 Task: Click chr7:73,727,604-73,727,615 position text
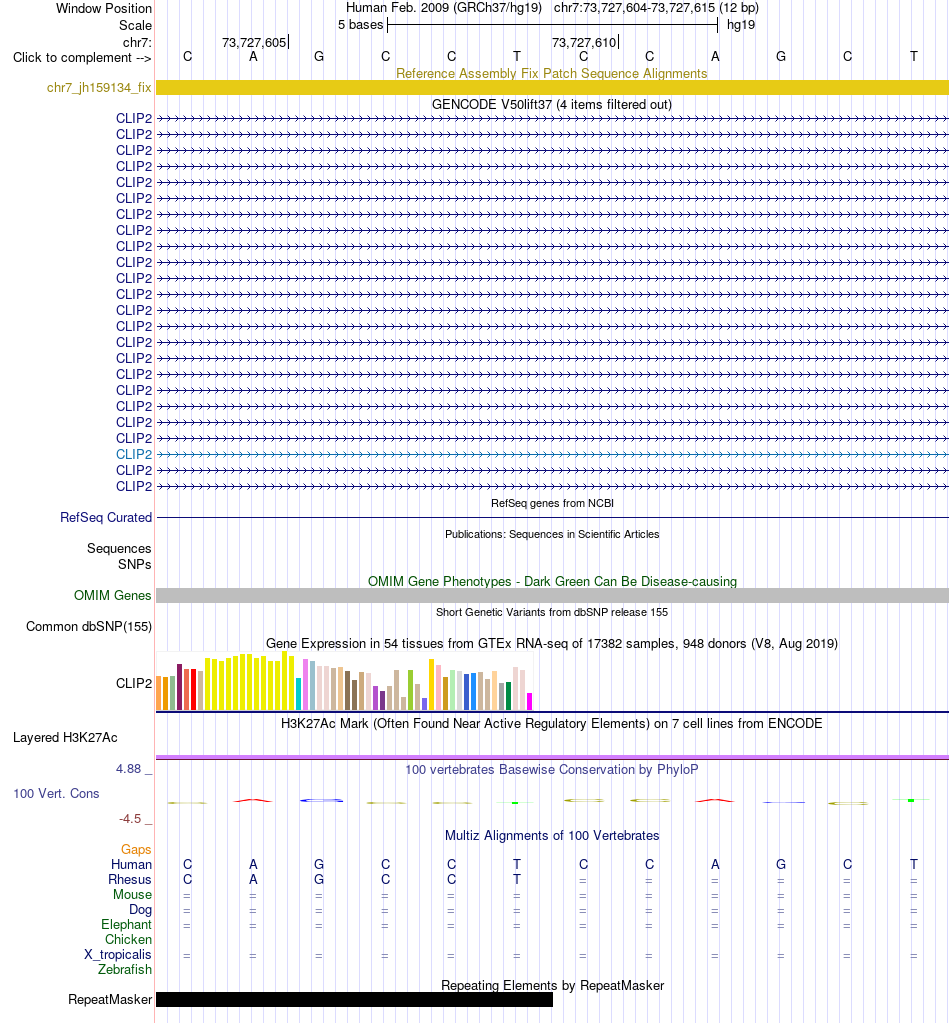click(656, 8)
